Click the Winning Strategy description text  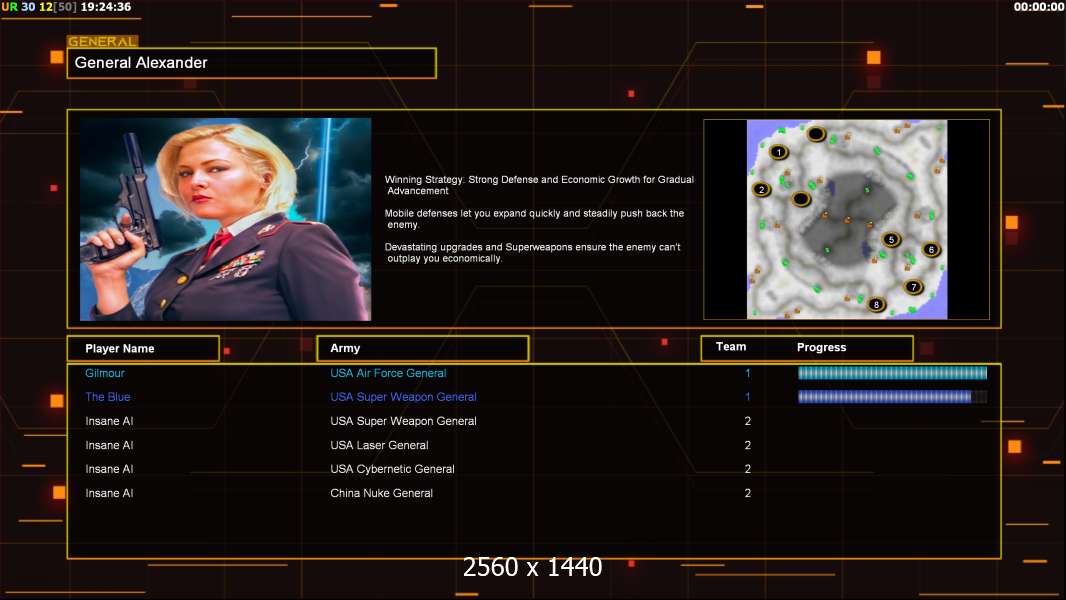(x=539, y=185)
